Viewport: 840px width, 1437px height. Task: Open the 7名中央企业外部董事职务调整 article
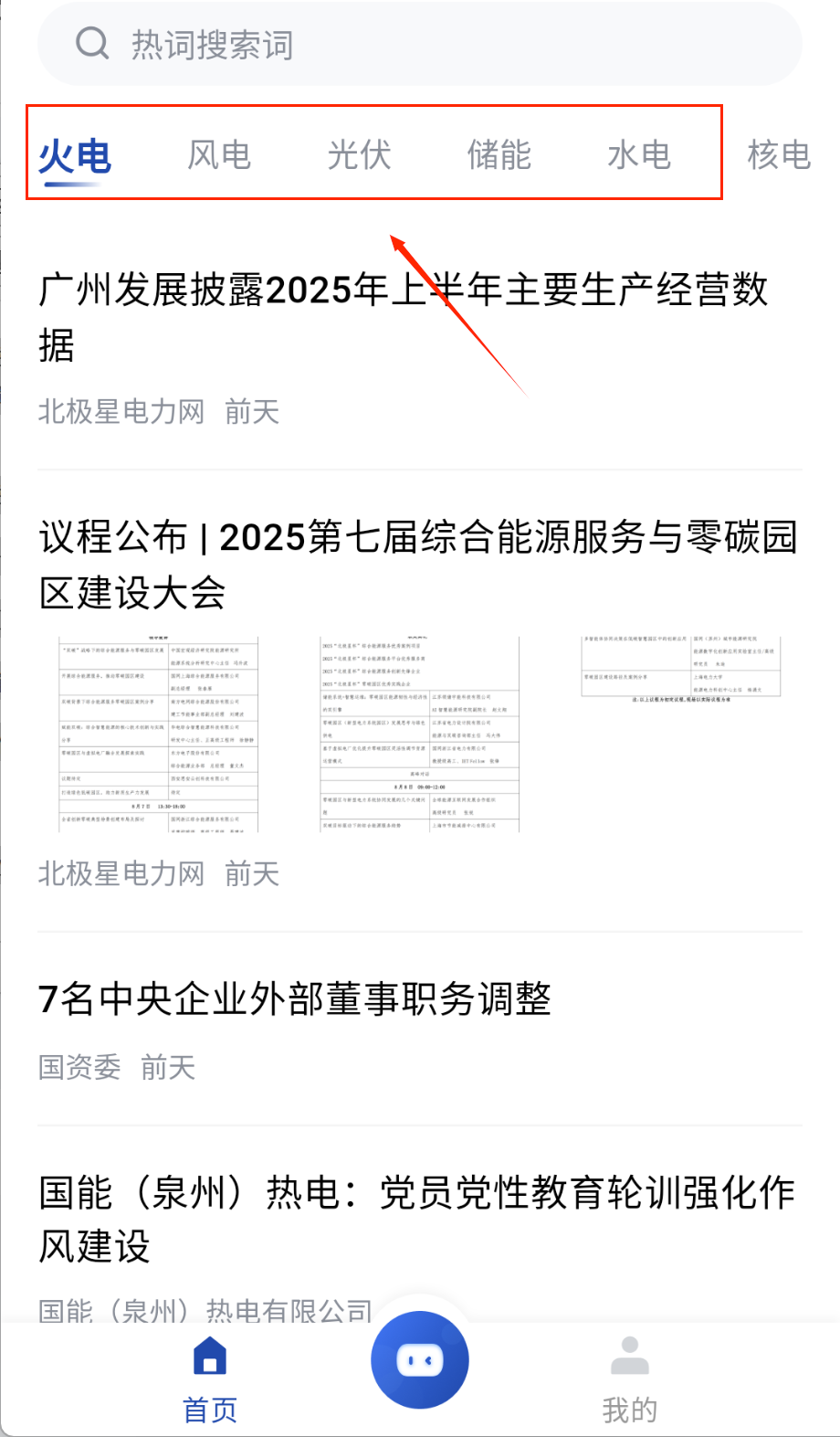click(x=295, y=999)
